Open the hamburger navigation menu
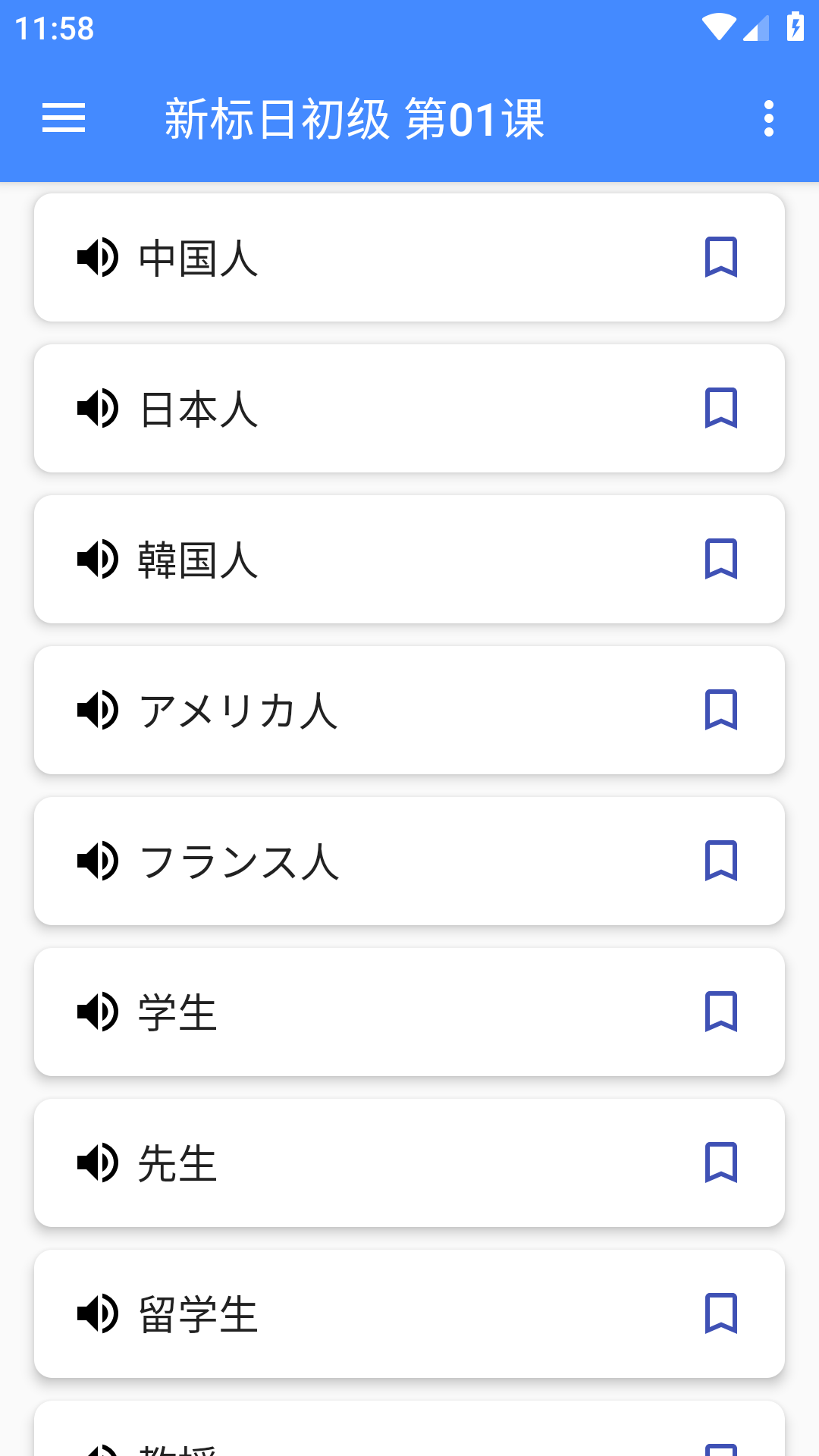 (64, 118)
